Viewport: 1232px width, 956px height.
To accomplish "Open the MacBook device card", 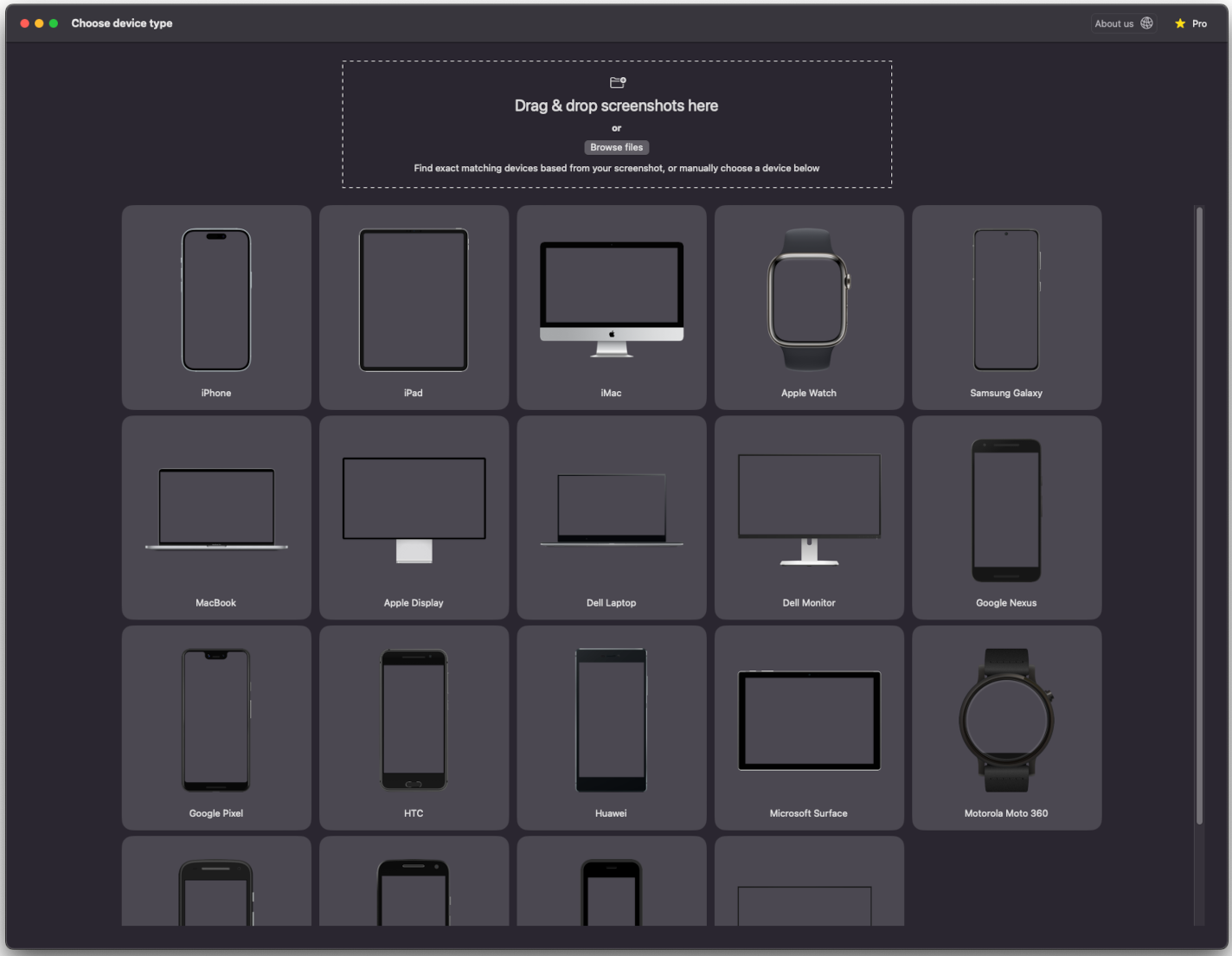I will pos(216,517).
